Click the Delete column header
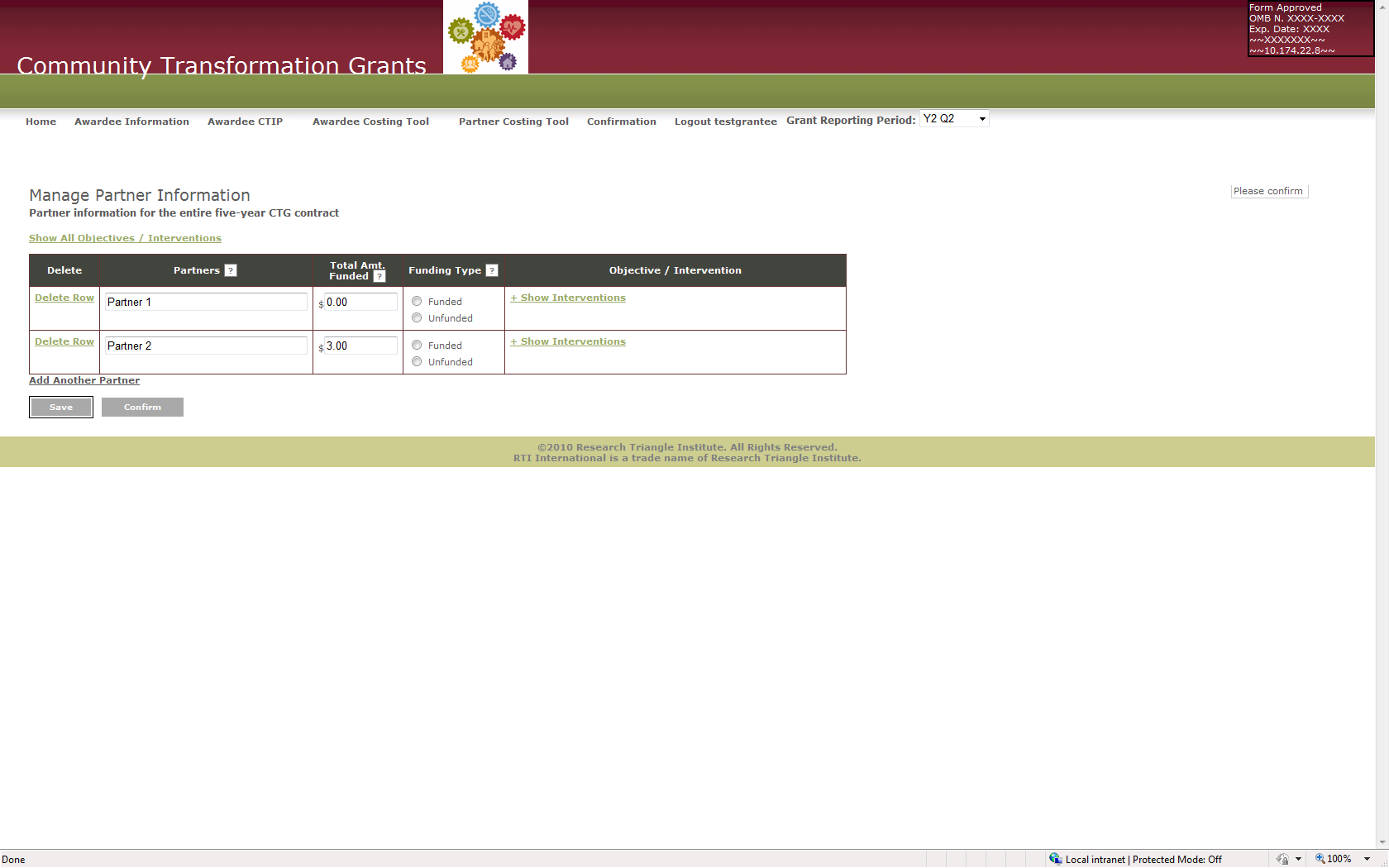1389x868 pixels. [x=64, y=270]
